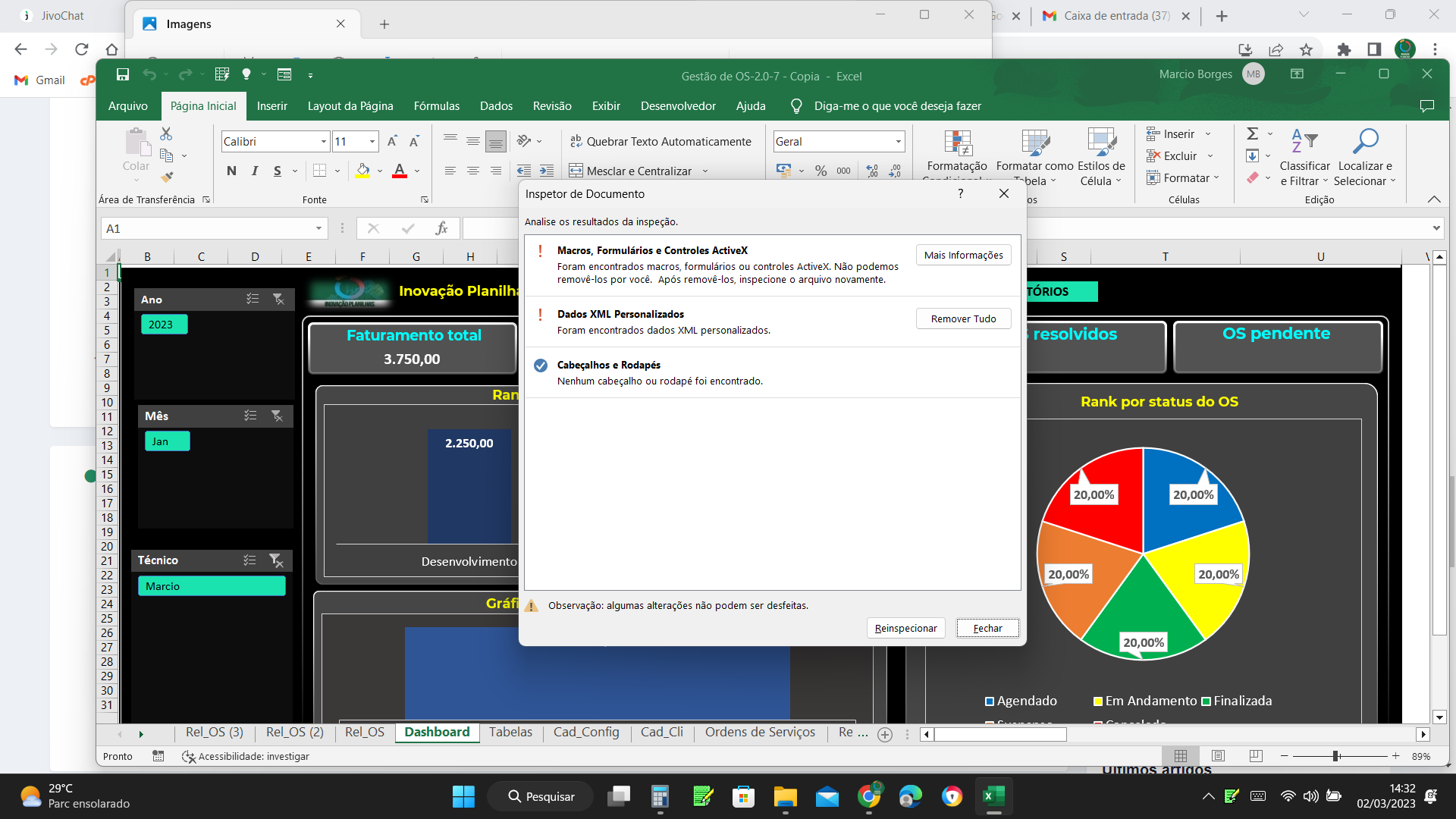The width and height of the screenshot is (1456, 819).
Task: Click the Borders icon
Action: tap(320, 171)
